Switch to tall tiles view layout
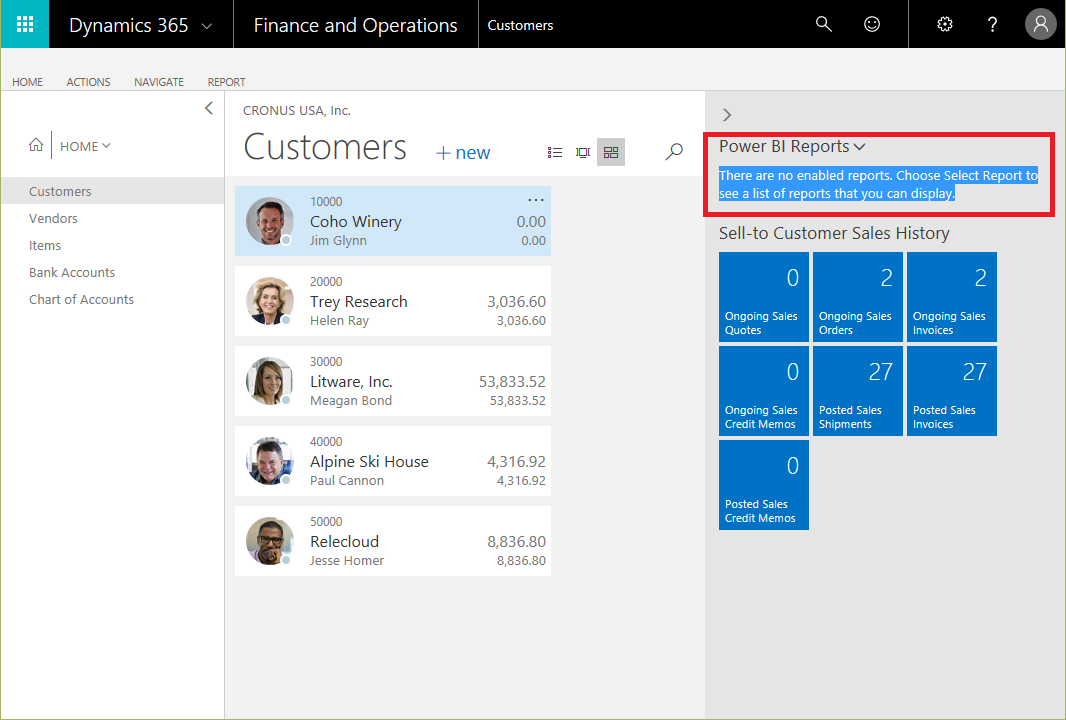The height and width of the screenshot is (720, 1066). (583, 152)
